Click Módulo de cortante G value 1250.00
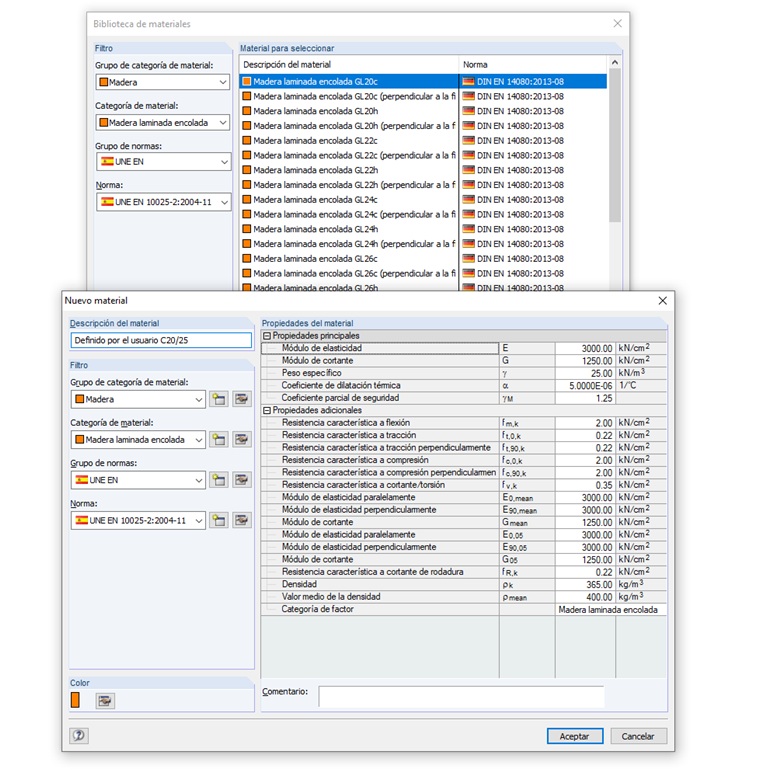Image resolution: width=760 pixels, height=769 pixels. [x=585, y=360]
